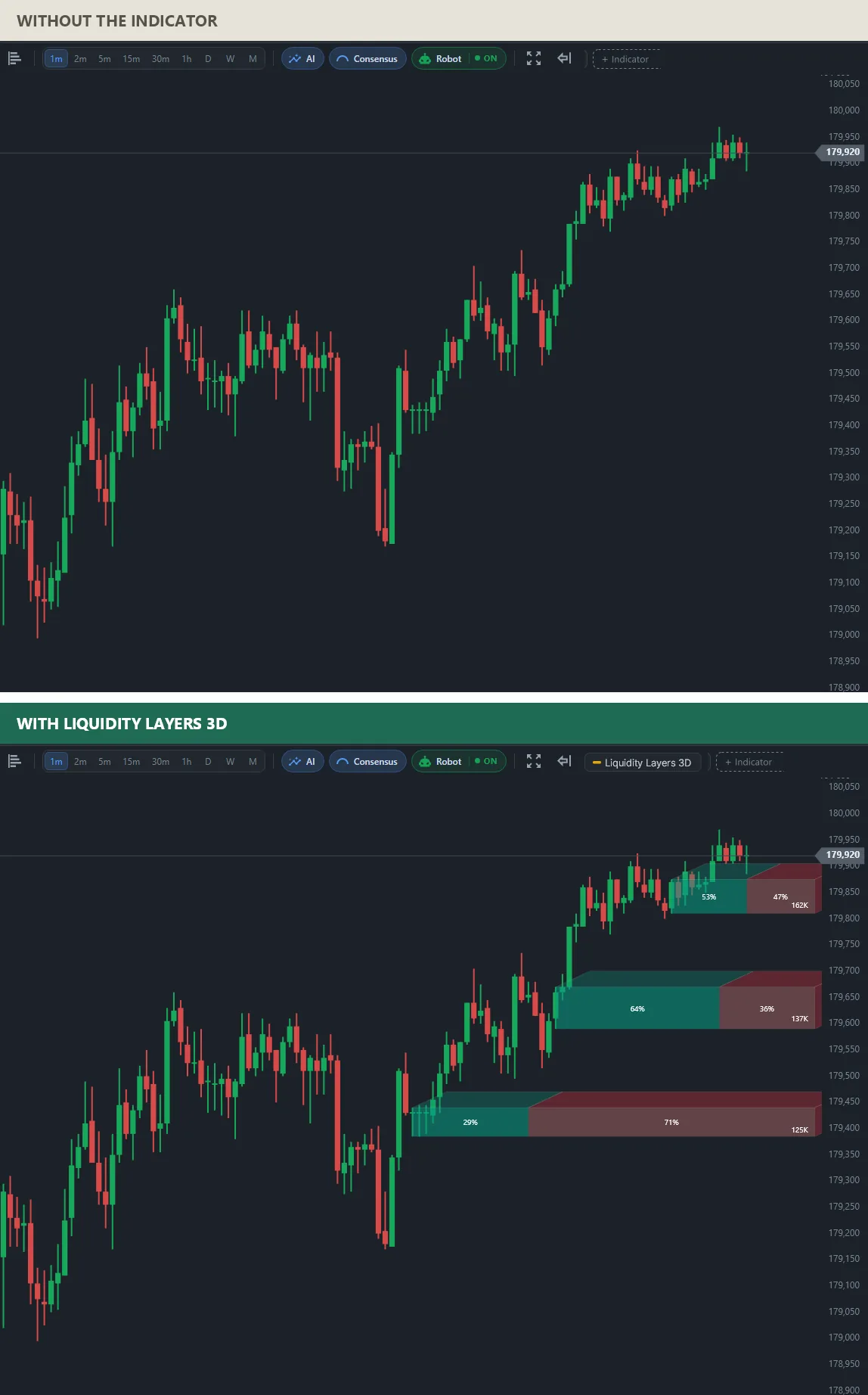Select 1m timeframe in top chart
This screenshot has height=1395, width=868.
56,58
